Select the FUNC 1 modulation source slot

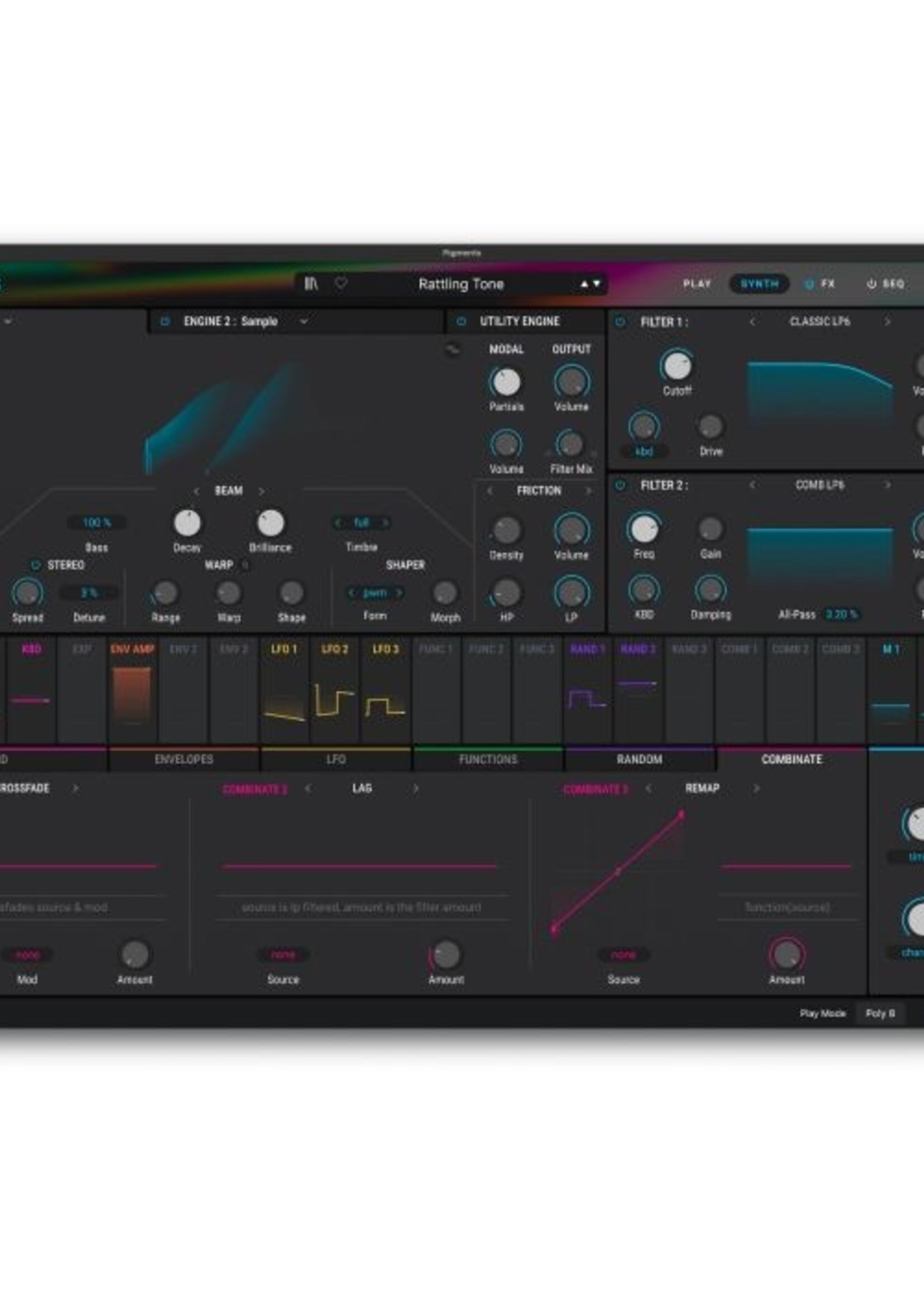tap(436, 689)
